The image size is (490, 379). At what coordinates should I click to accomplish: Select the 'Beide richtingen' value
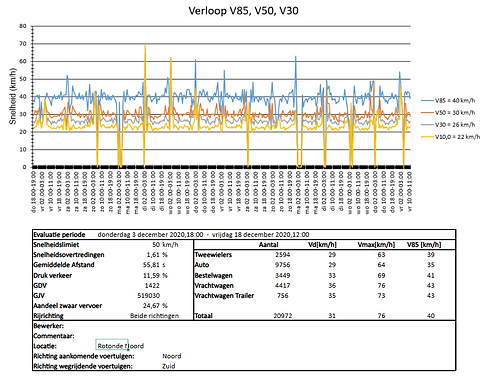[x=154, y=316]
